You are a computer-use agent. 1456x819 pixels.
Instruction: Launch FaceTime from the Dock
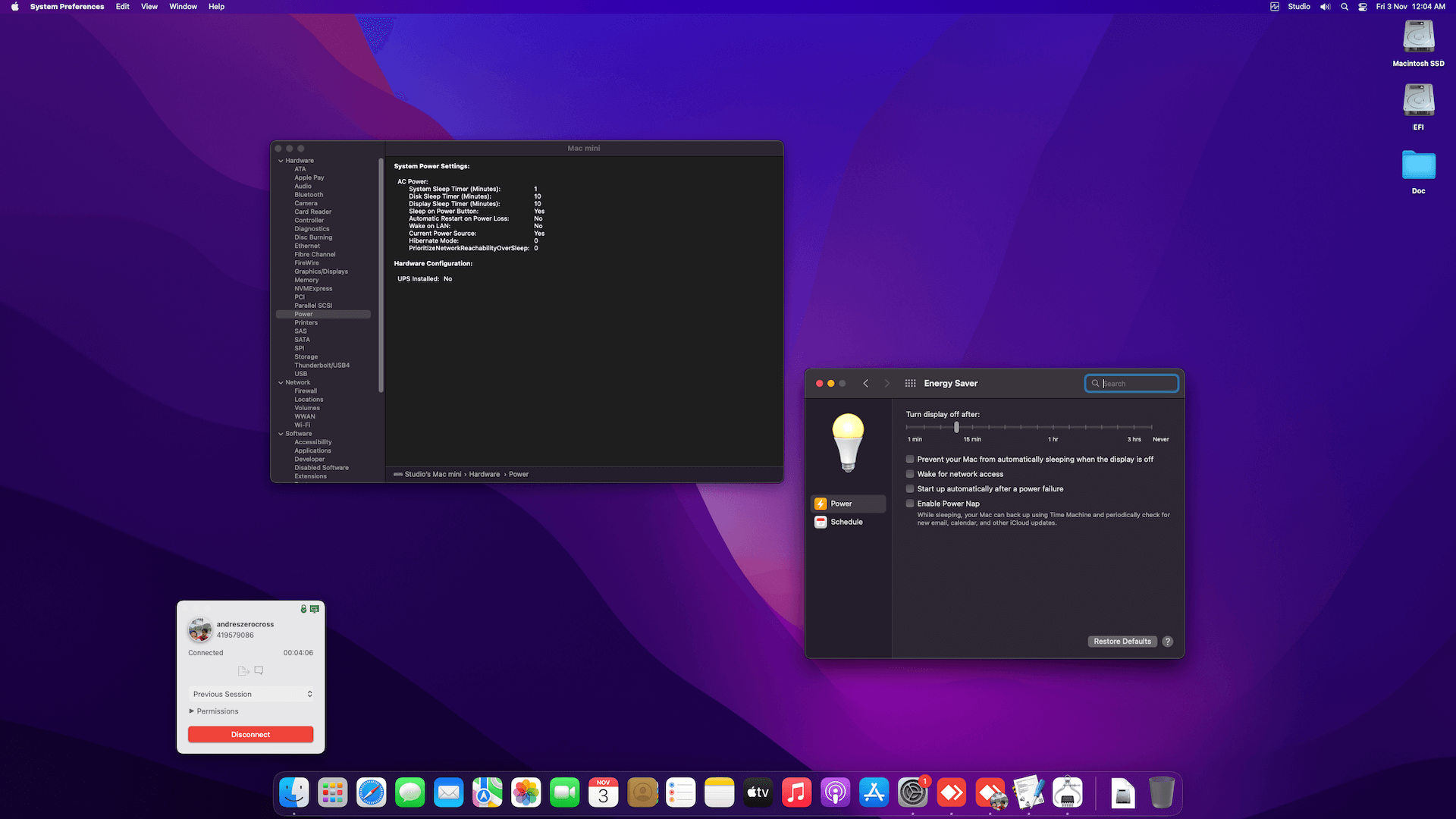(565, 793)
